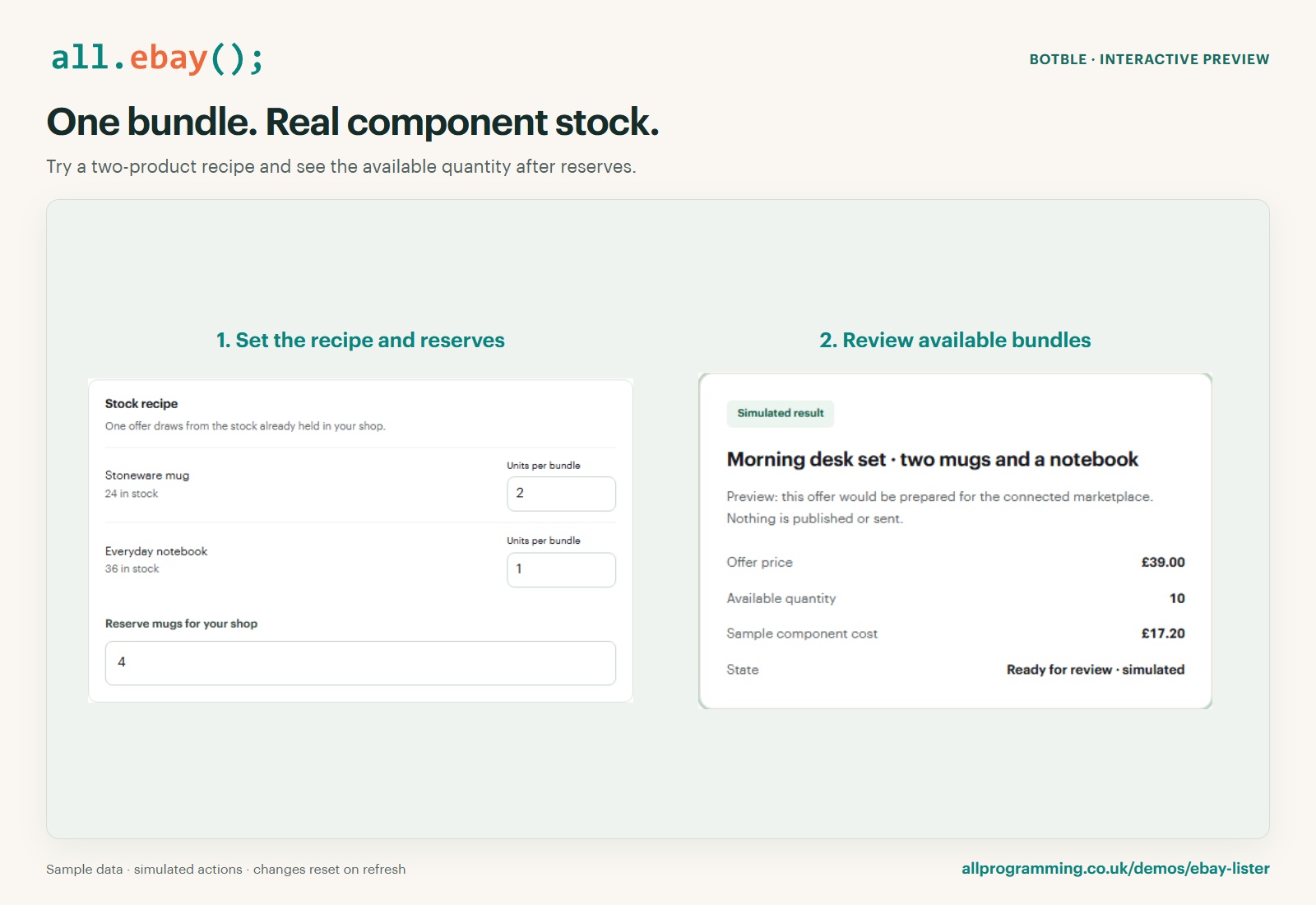Edit Stoneware mug units per bundle field
The width and height of the screenshot is (1316, 905).
561,494
